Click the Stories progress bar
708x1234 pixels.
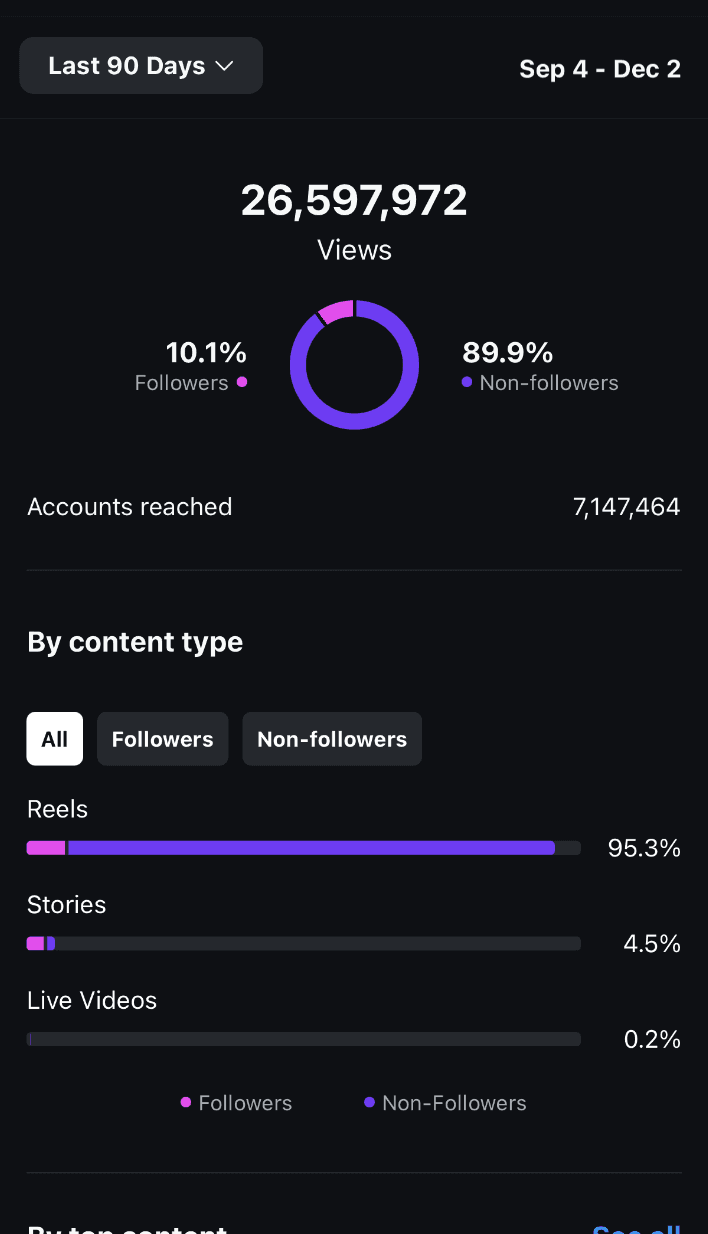pos(303,943)
